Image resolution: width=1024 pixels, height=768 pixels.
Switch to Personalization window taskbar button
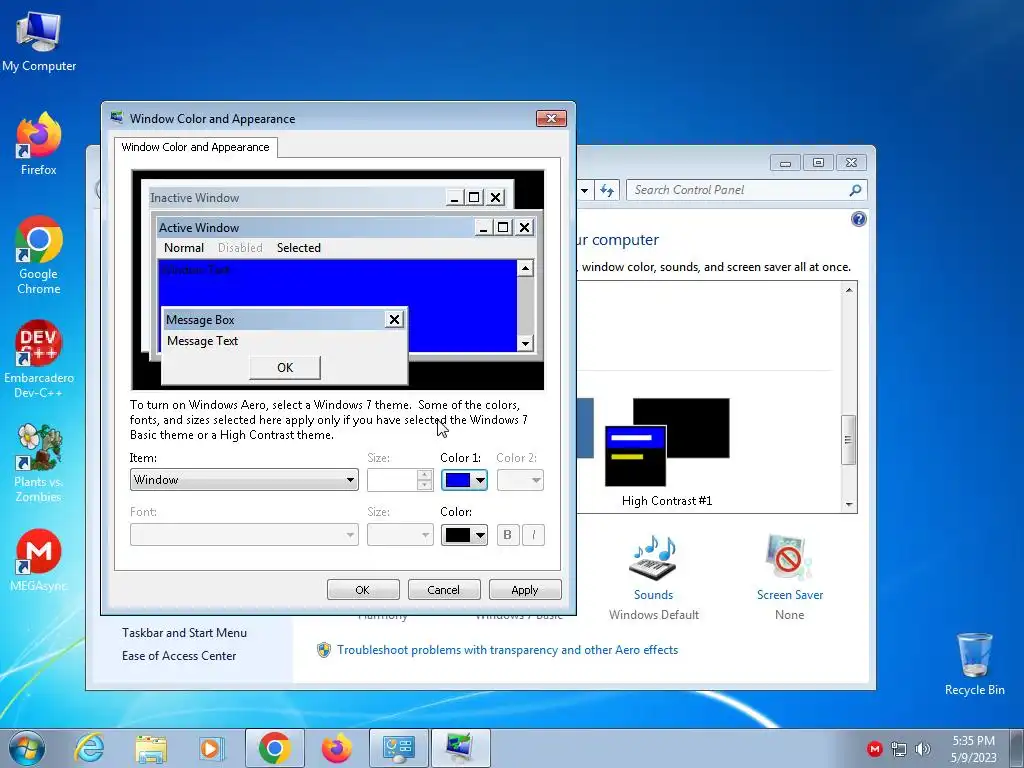tap(460, 748)
